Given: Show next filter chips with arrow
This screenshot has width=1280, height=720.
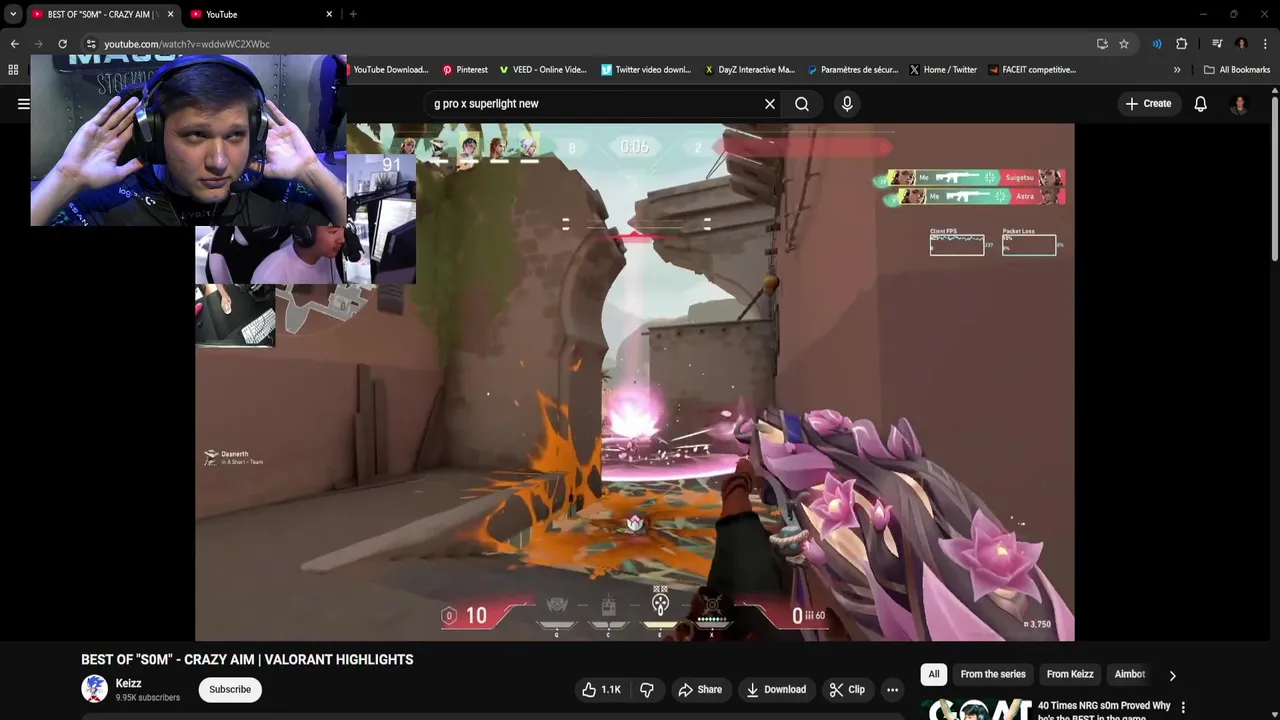Looking at the screenshot, I should coord(1172,675).
